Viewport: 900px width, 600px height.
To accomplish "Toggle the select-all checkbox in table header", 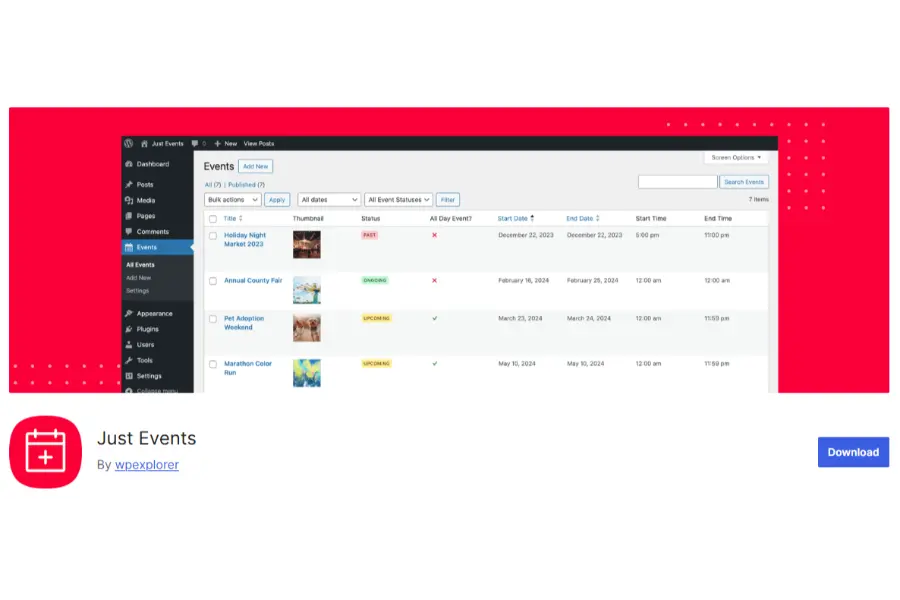I will pyautogui.click(x=213, y=219).
